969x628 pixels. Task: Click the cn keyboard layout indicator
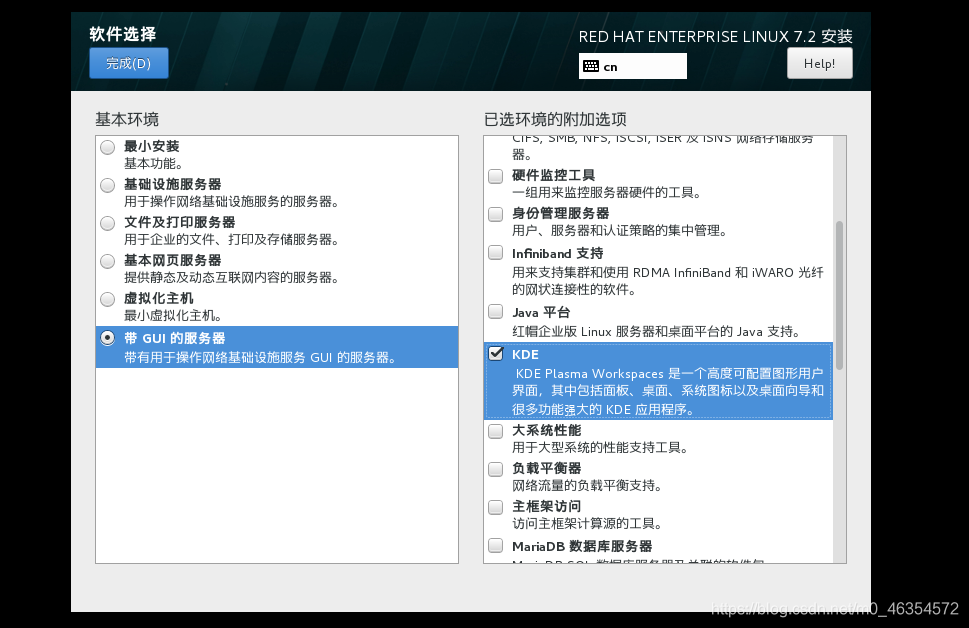pos(632,66)
